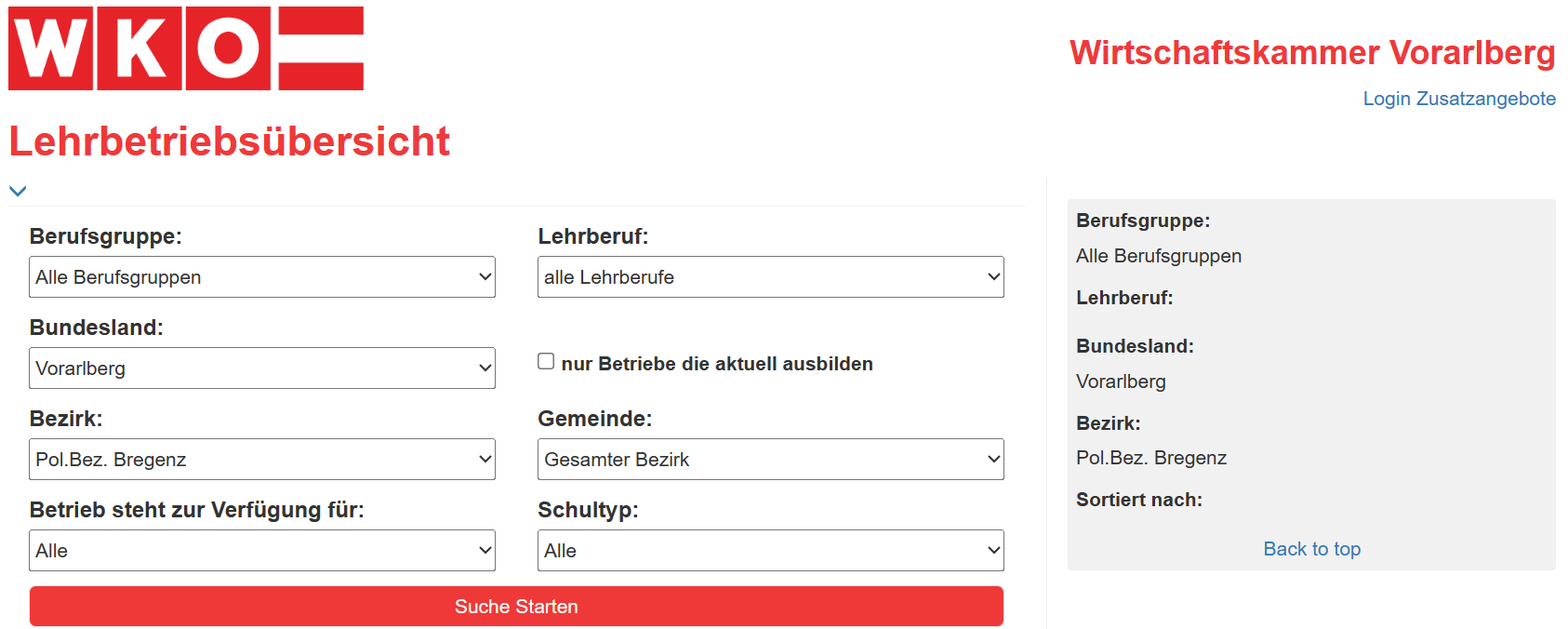Click the Back to top link
The height and width of the screenshot is (629, 1568).
[1311, 549]
